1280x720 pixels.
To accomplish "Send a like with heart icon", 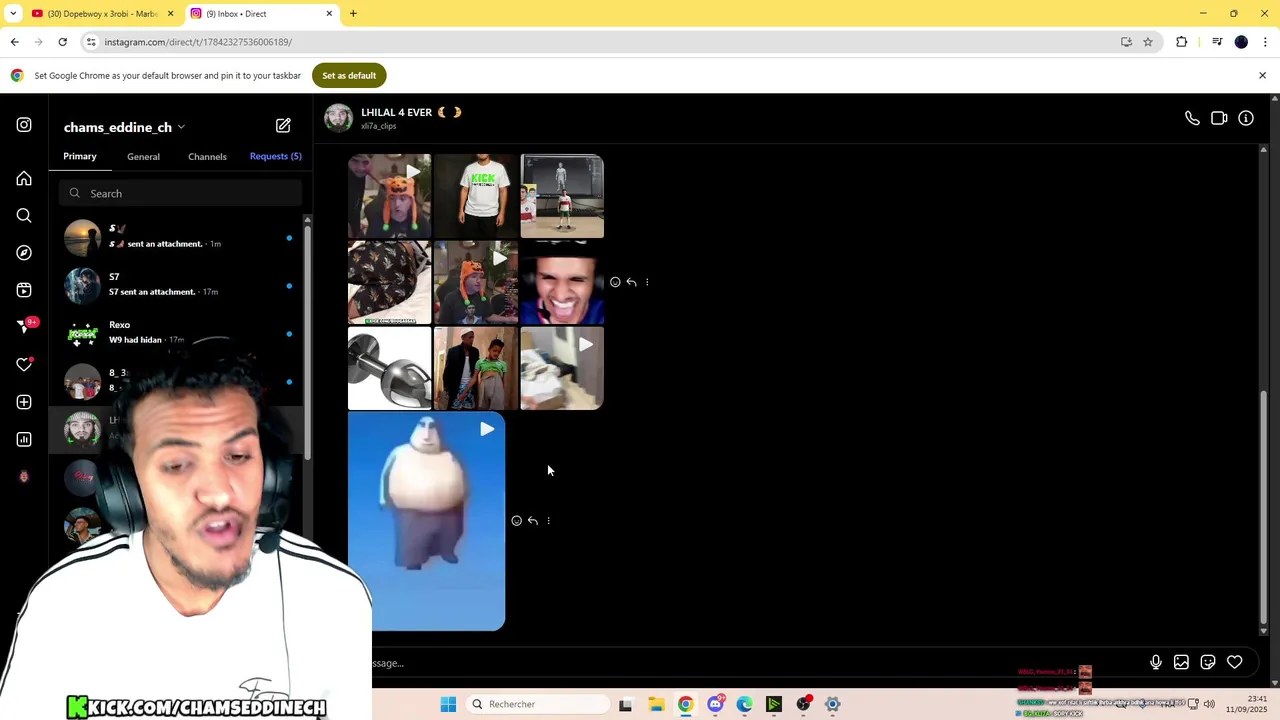I will [x=1235, y=662].
